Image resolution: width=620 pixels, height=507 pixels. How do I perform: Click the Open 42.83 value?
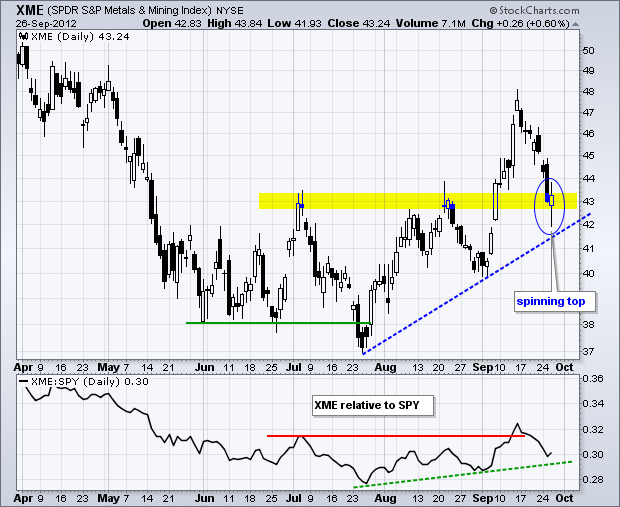click(172, 23)
